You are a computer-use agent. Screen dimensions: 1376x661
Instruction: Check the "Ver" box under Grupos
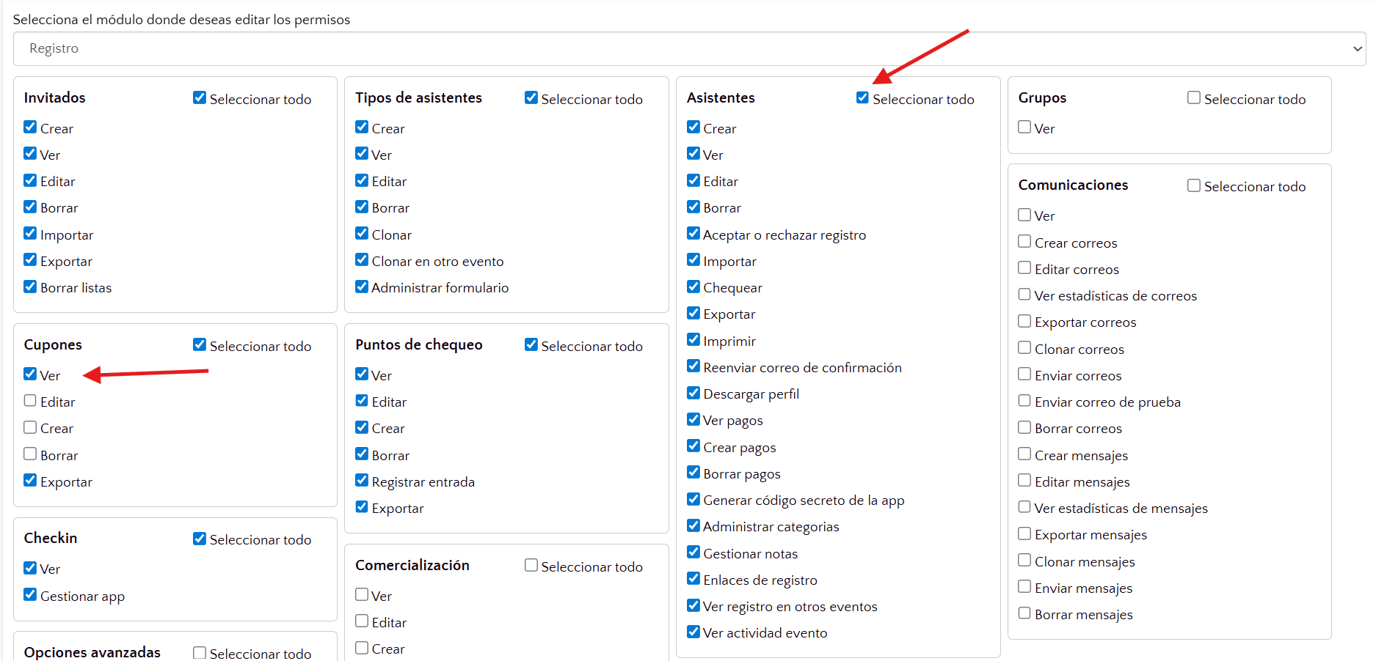coord(1024,128)
